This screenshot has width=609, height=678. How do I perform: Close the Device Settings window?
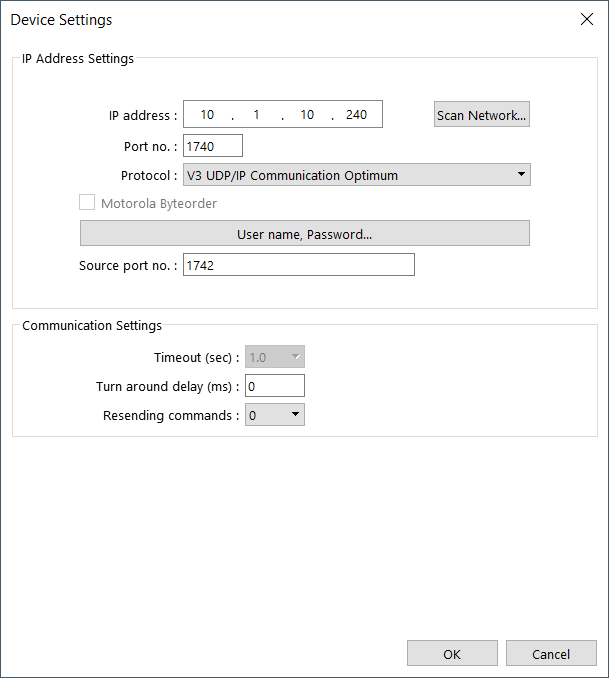point(587,19)
